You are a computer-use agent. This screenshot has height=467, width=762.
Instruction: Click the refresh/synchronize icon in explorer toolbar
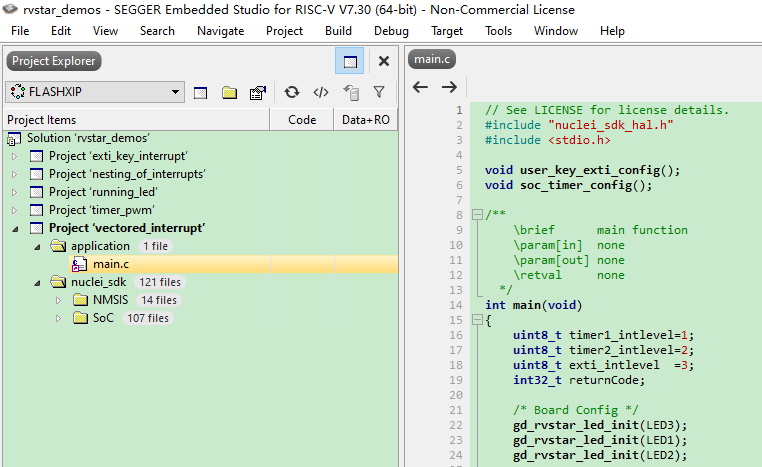(x=292, y=92)
